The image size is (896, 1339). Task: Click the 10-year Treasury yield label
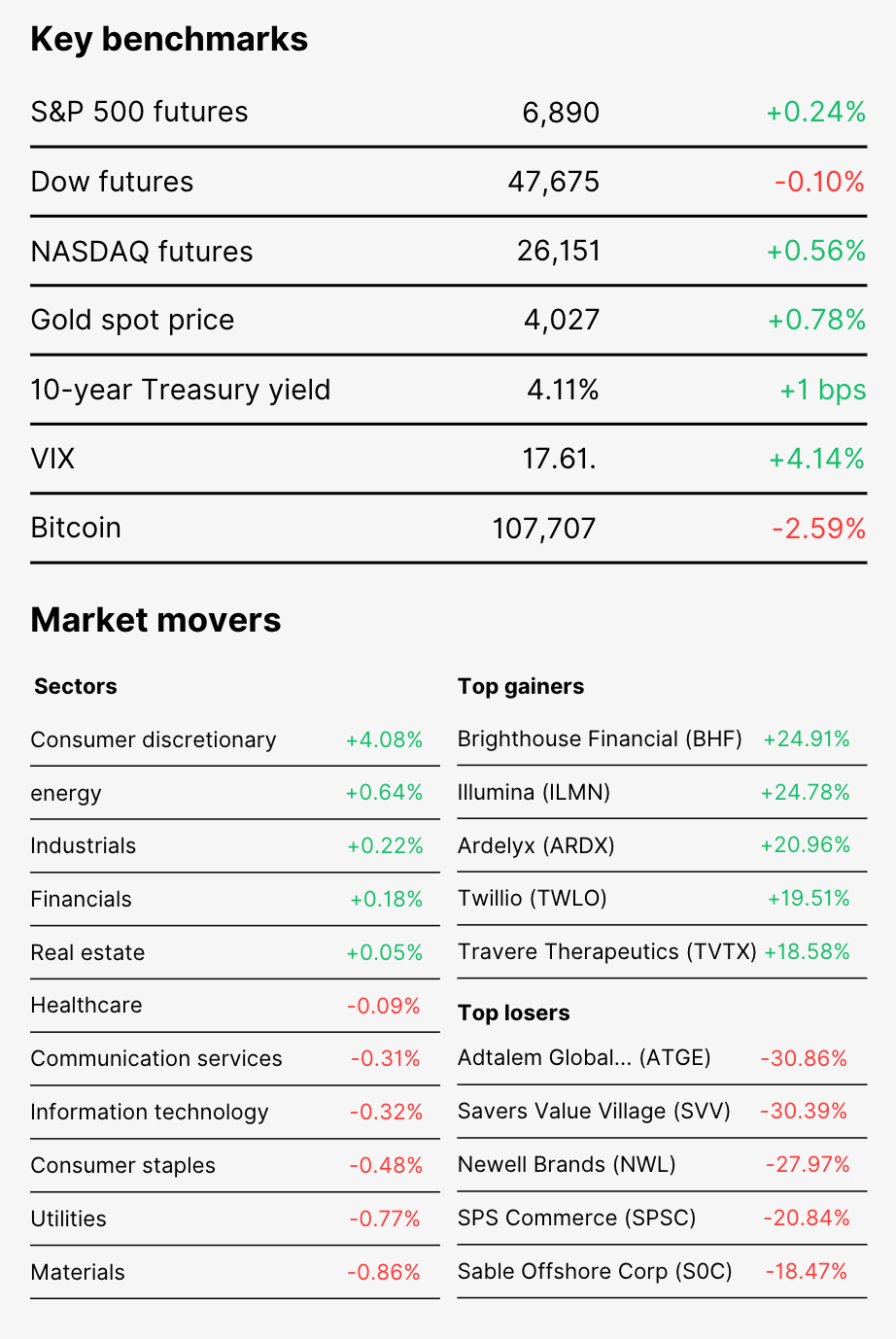pos(181,390)
